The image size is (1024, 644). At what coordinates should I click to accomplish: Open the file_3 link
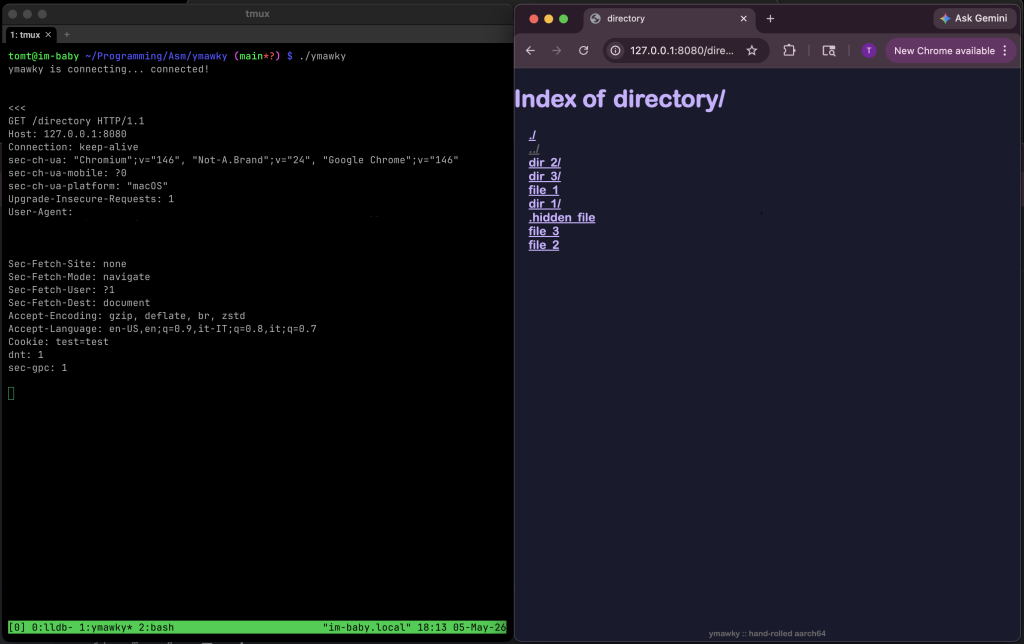(x=543, y=231)
